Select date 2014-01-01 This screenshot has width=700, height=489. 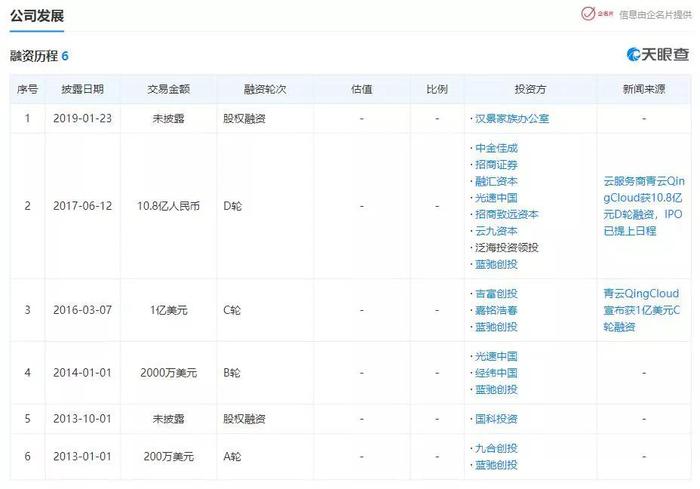coord(83,373)
